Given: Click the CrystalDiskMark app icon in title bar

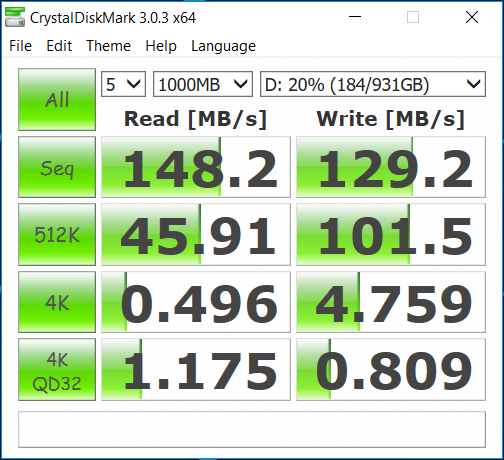Looking at the screenshot, I should [15, 17].
